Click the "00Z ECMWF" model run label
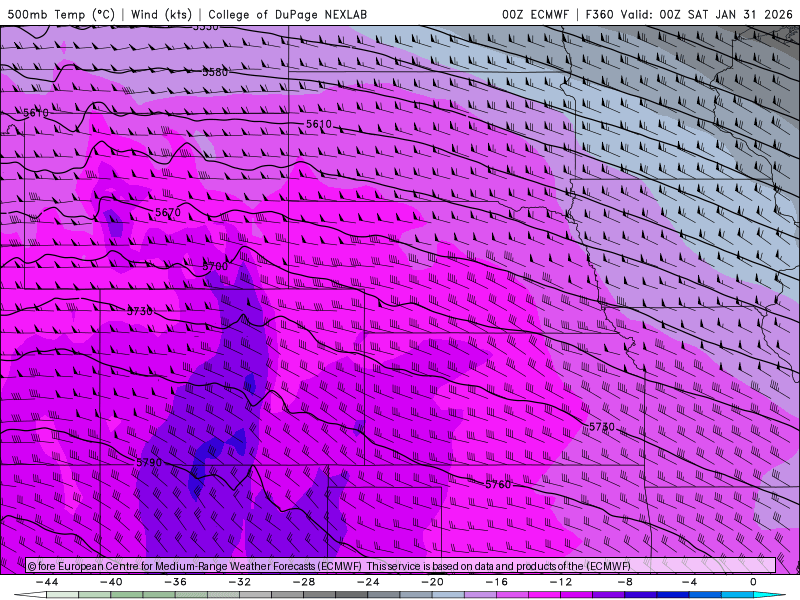 tap(535, 14)
